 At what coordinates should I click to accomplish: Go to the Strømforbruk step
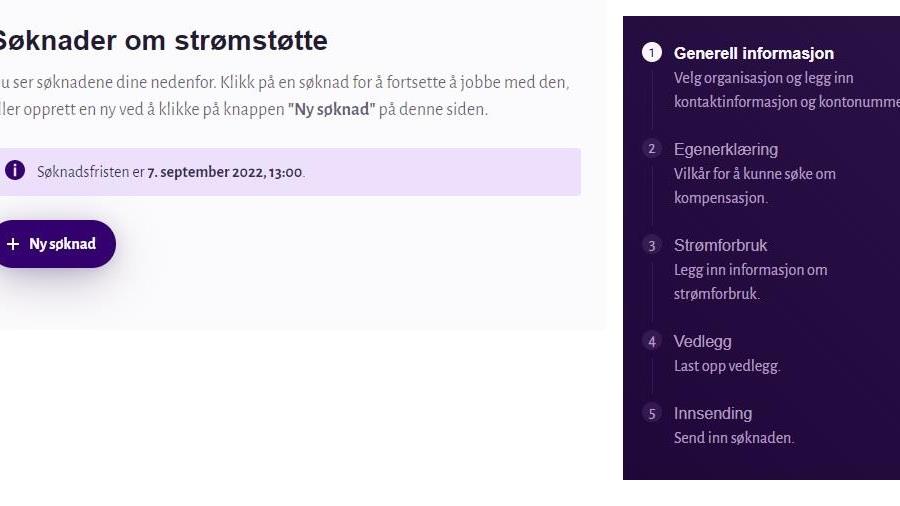(720, 246)
